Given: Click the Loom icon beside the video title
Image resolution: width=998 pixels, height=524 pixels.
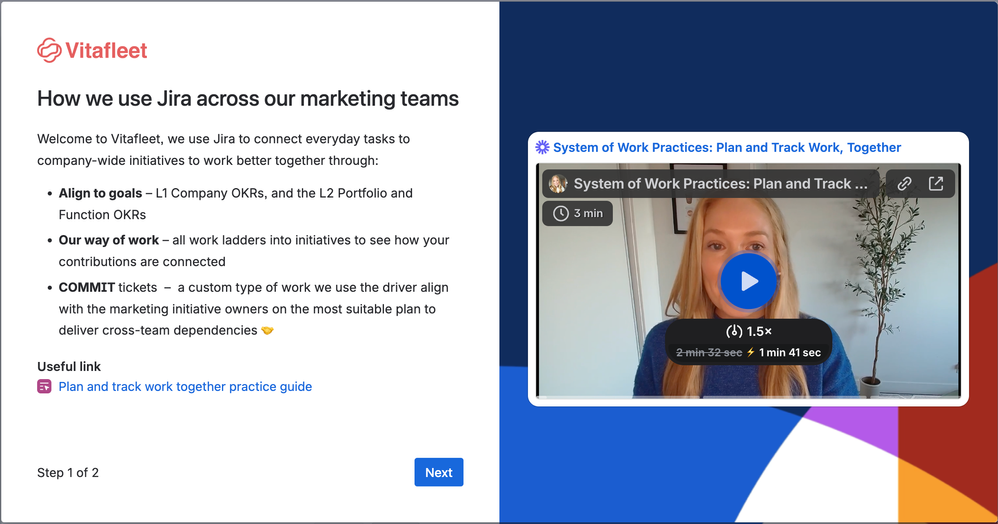Looking at the screenshot, I should pyautogui.click(x=542, y=147).
